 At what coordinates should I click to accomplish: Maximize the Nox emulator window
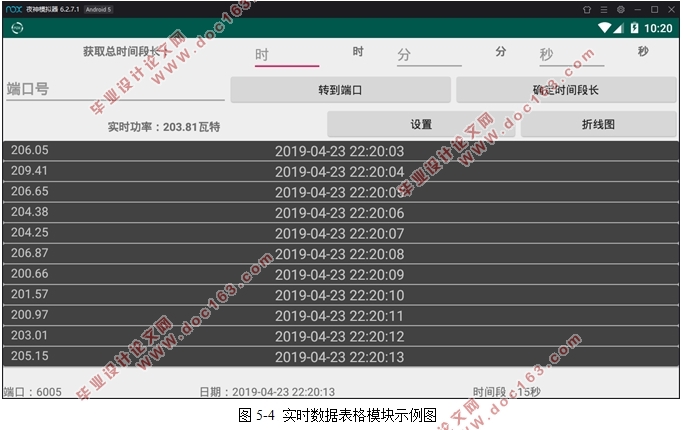(x=654, y=10)
